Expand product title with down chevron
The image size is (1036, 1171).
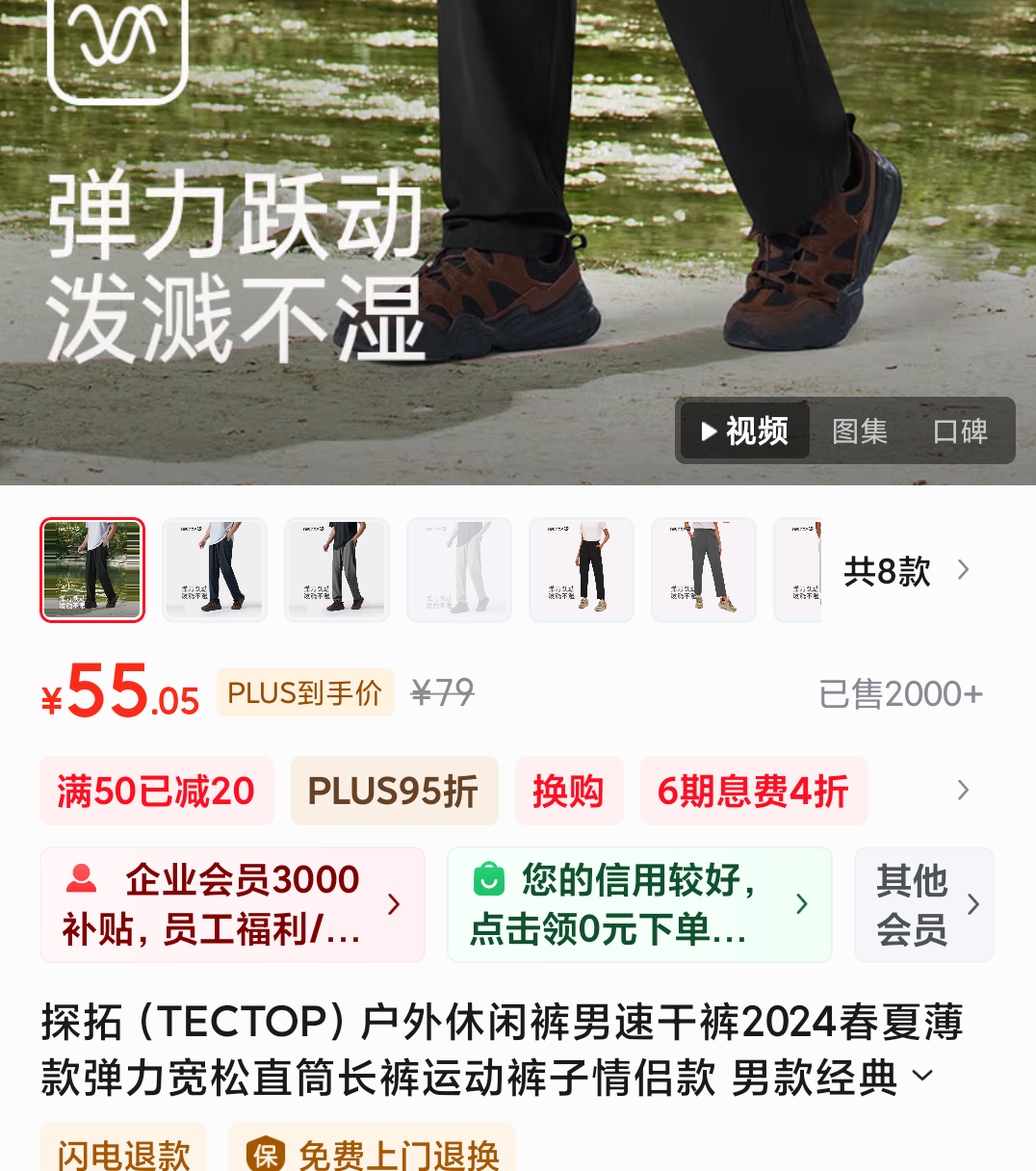point(922,1075)
